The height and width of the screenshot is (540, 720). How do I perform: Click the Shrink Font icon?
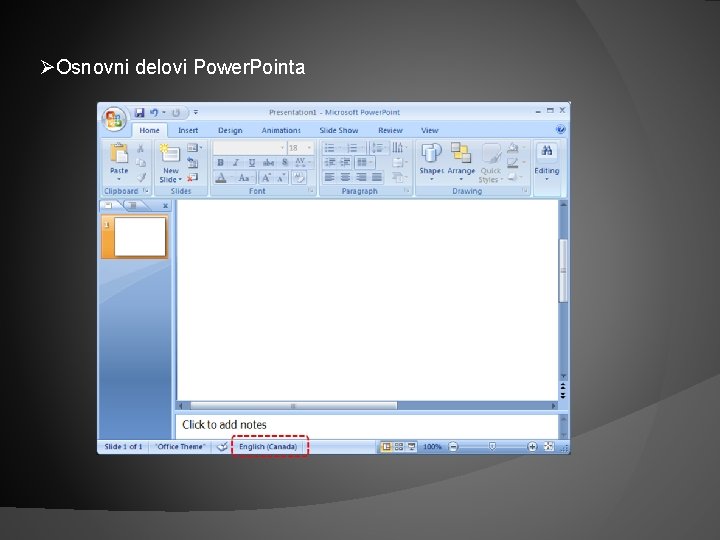pyautogui.click(x=281, y=178)
